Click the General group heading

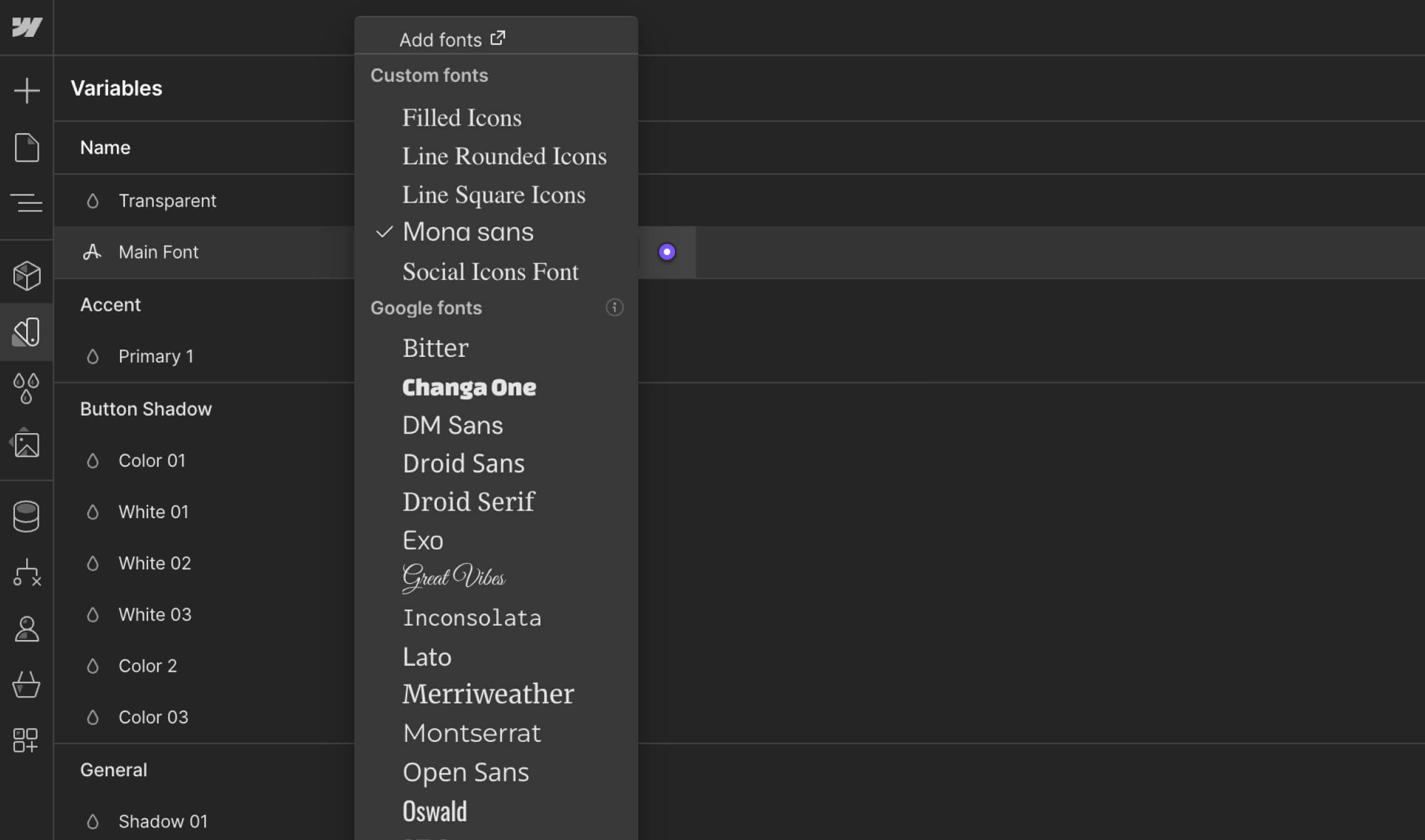(114, 769)
